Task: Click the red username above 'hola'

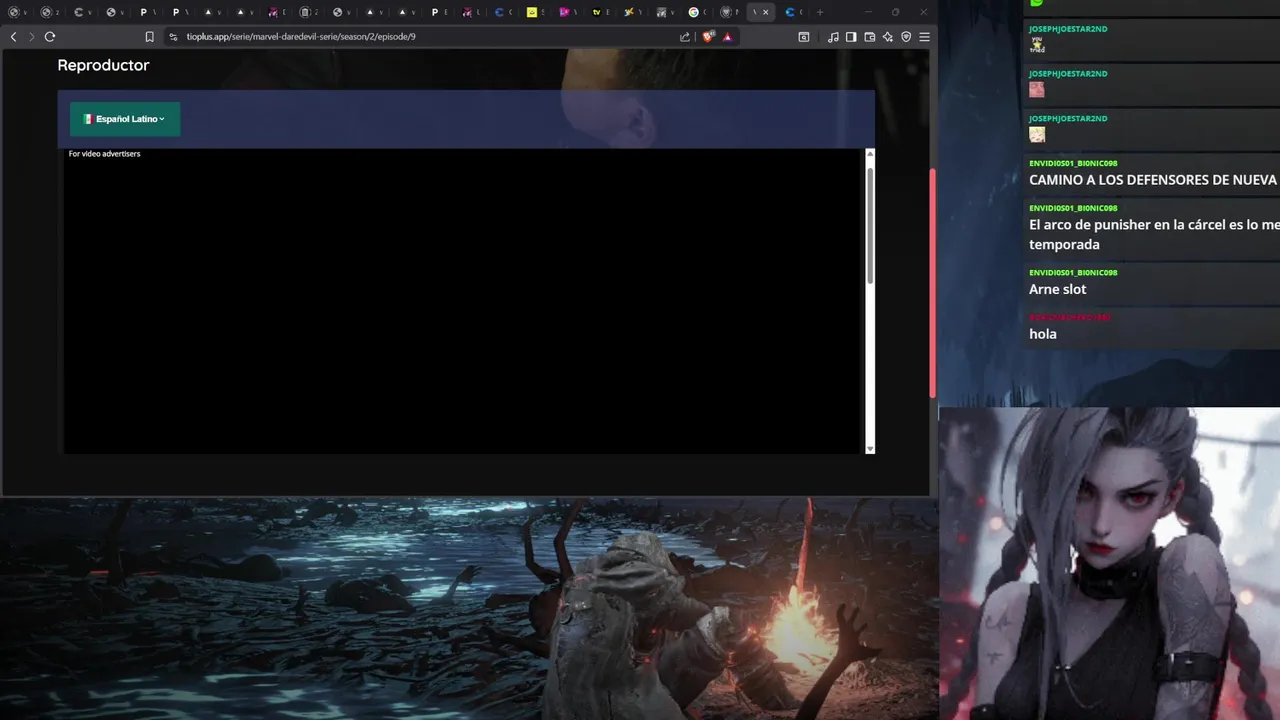Action: coord(1069,318)
